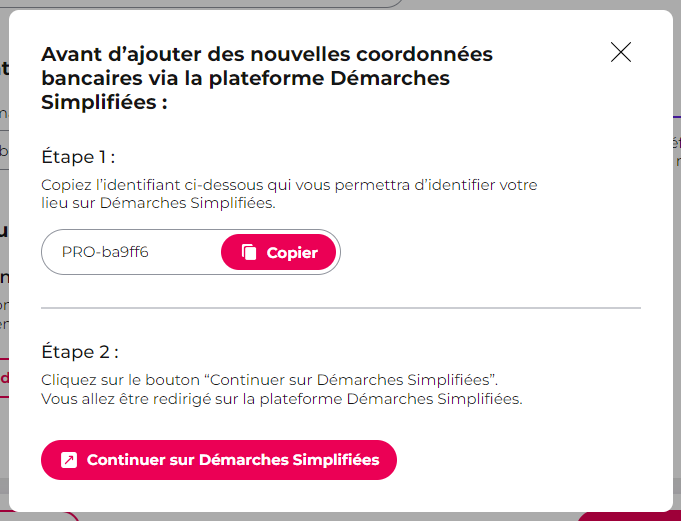The image size is (681, 521).
Task: Click the external-link arrow icon
Action: coord(69,460)
